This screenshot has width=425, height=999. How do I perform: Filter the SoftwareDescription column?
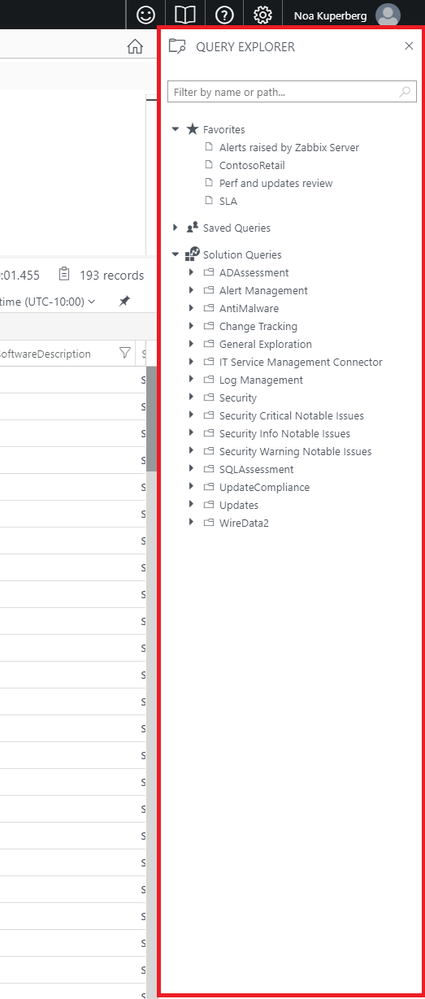(x=125, y=353)
